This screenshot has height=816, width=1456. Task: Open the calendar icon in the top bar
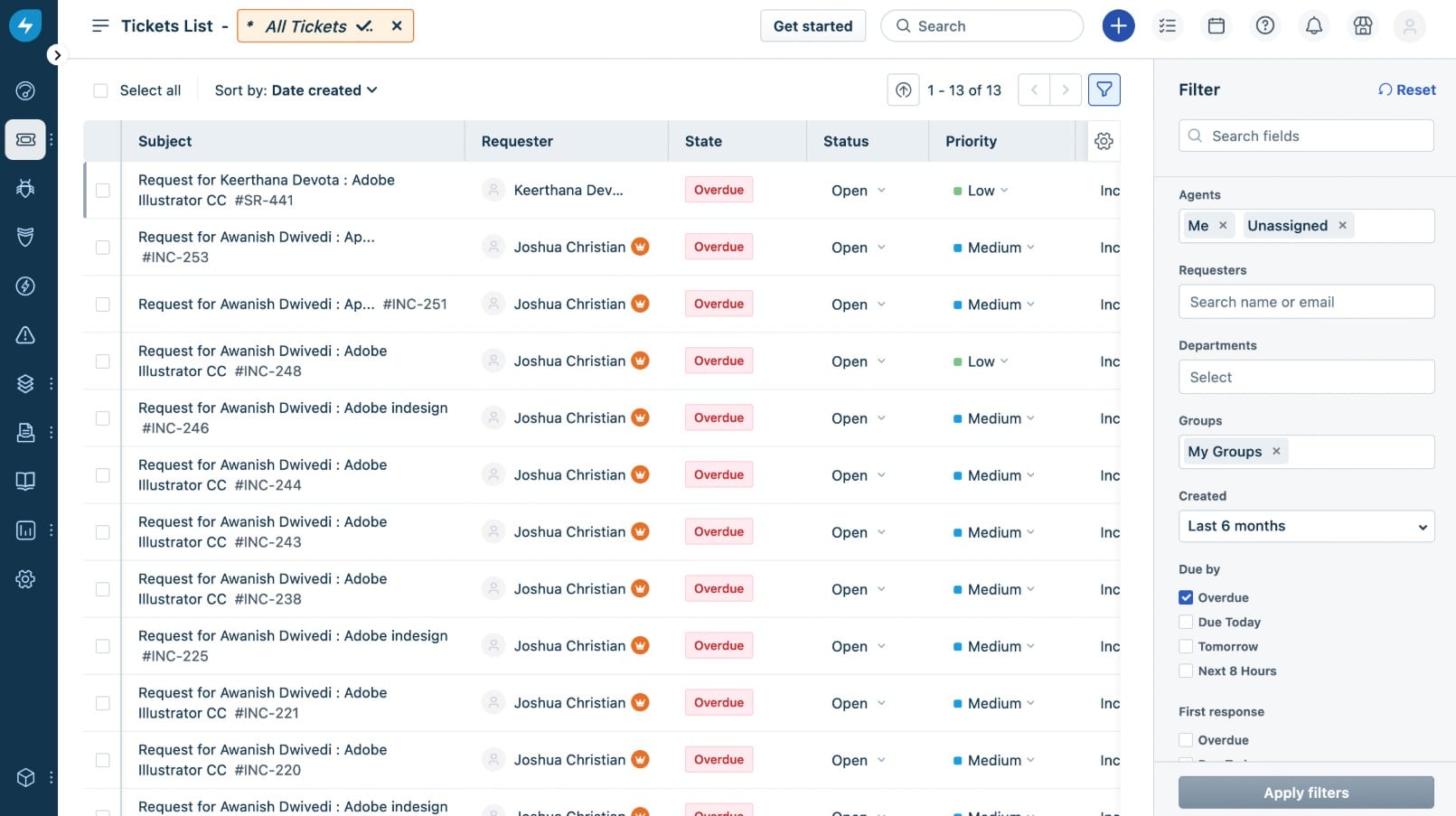1216,25
